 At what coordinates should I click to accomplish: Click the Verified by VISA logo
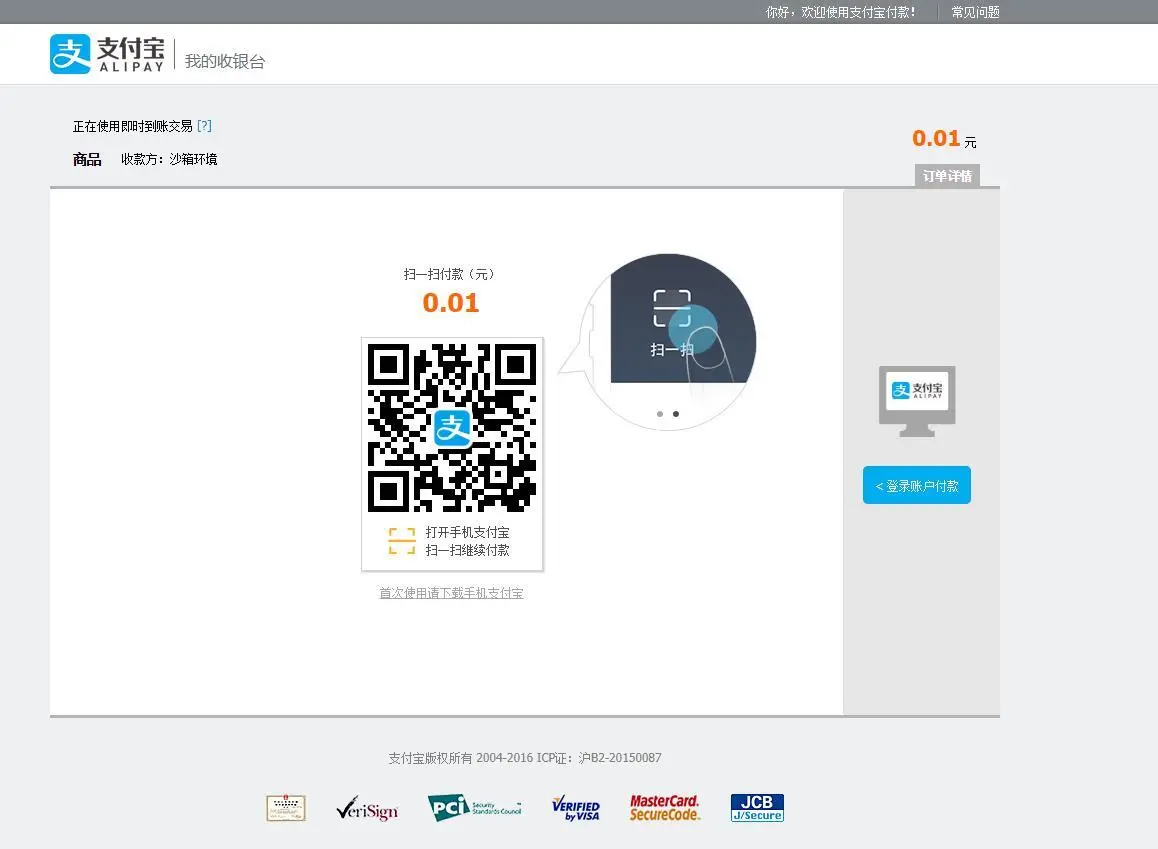(x=576, y=808)
